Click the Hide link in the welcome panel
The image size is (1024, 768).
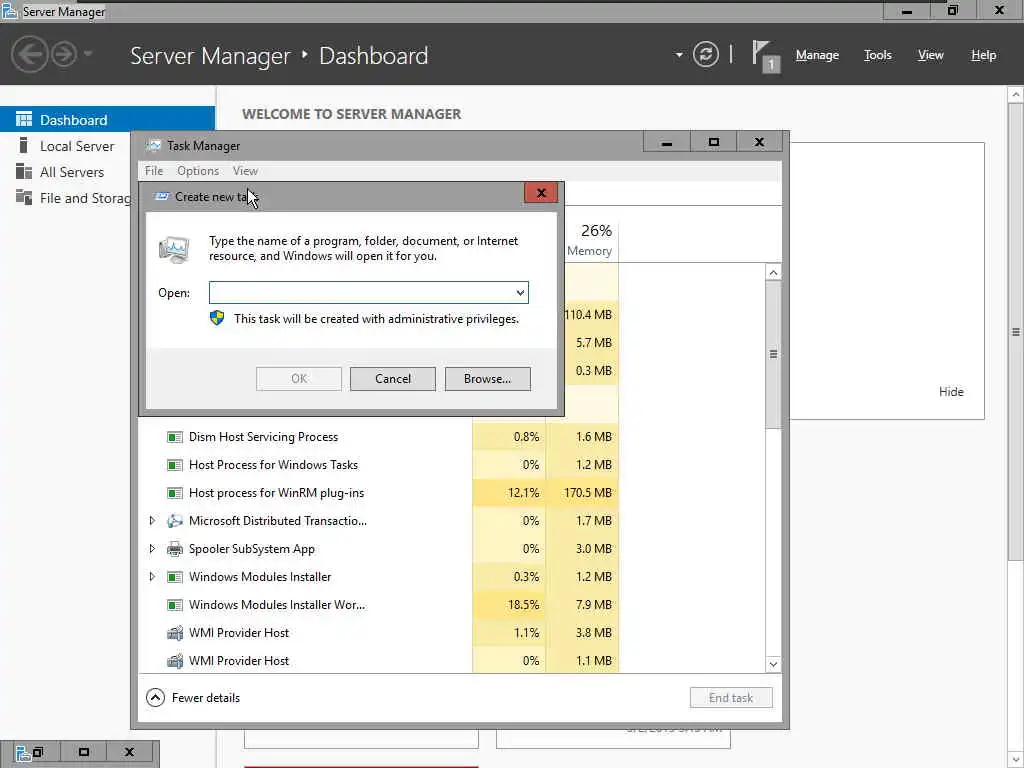[x=951, y=392]
